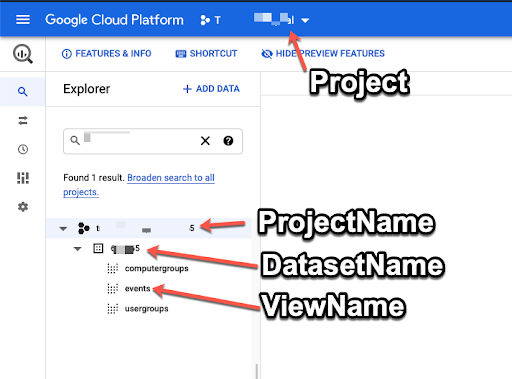This screenshot has width=512, height=379.
Task: Open the dashboard grid icon in sidebar
Action: (23, 178)
